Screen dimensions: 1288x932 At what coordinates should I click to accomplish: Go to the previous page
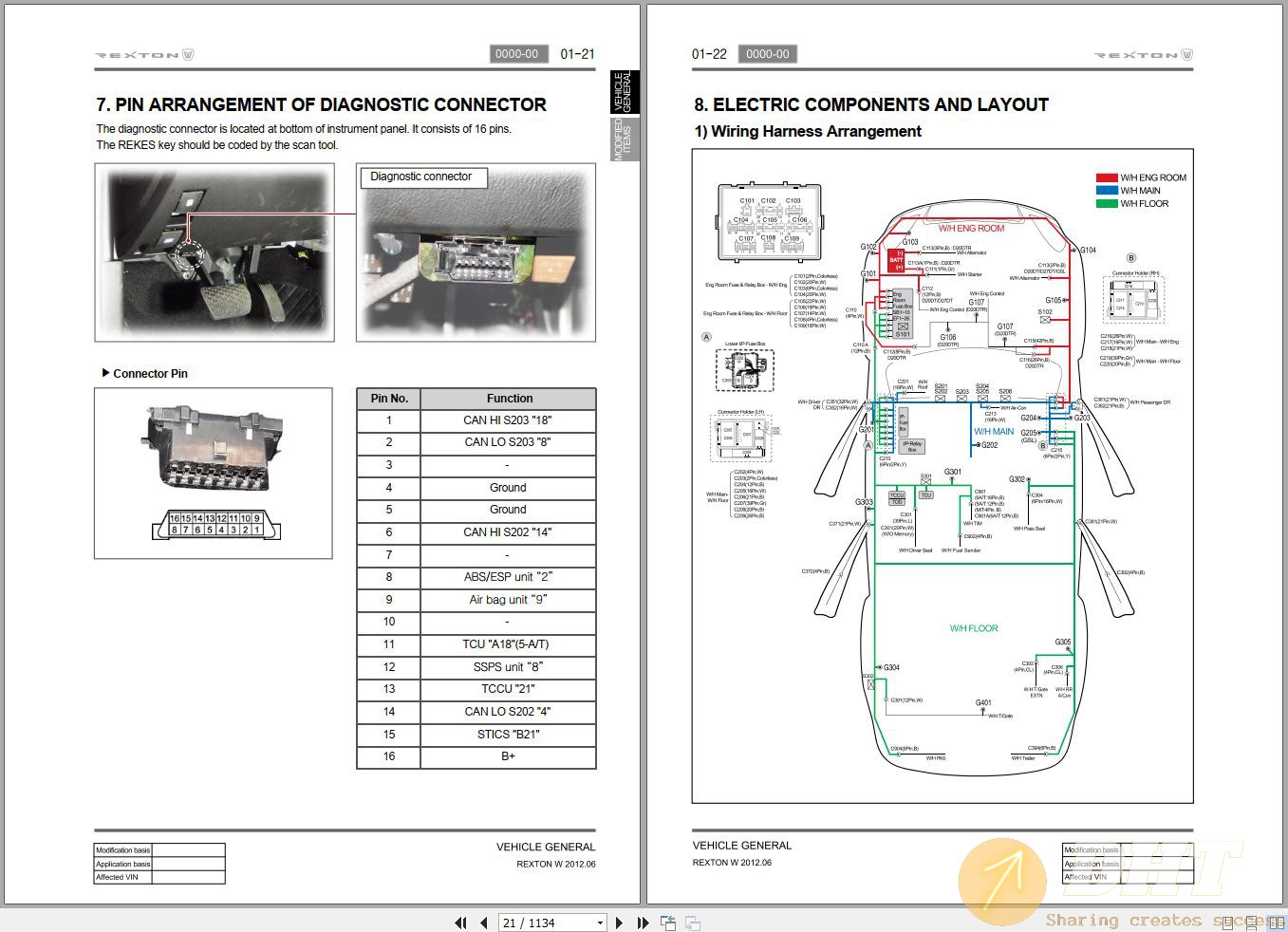[483, 923]
